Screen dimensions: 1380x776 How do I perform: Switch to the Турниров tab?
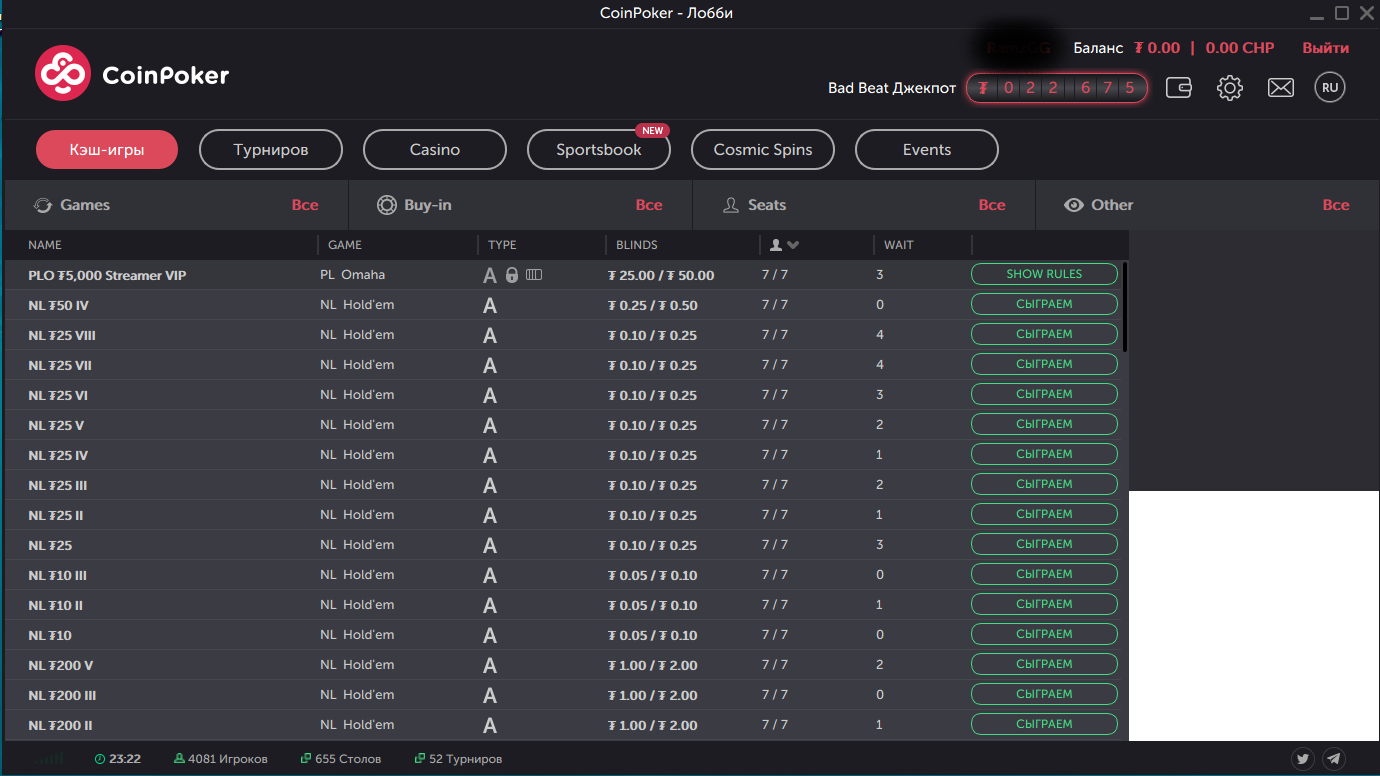pos(271,150)
